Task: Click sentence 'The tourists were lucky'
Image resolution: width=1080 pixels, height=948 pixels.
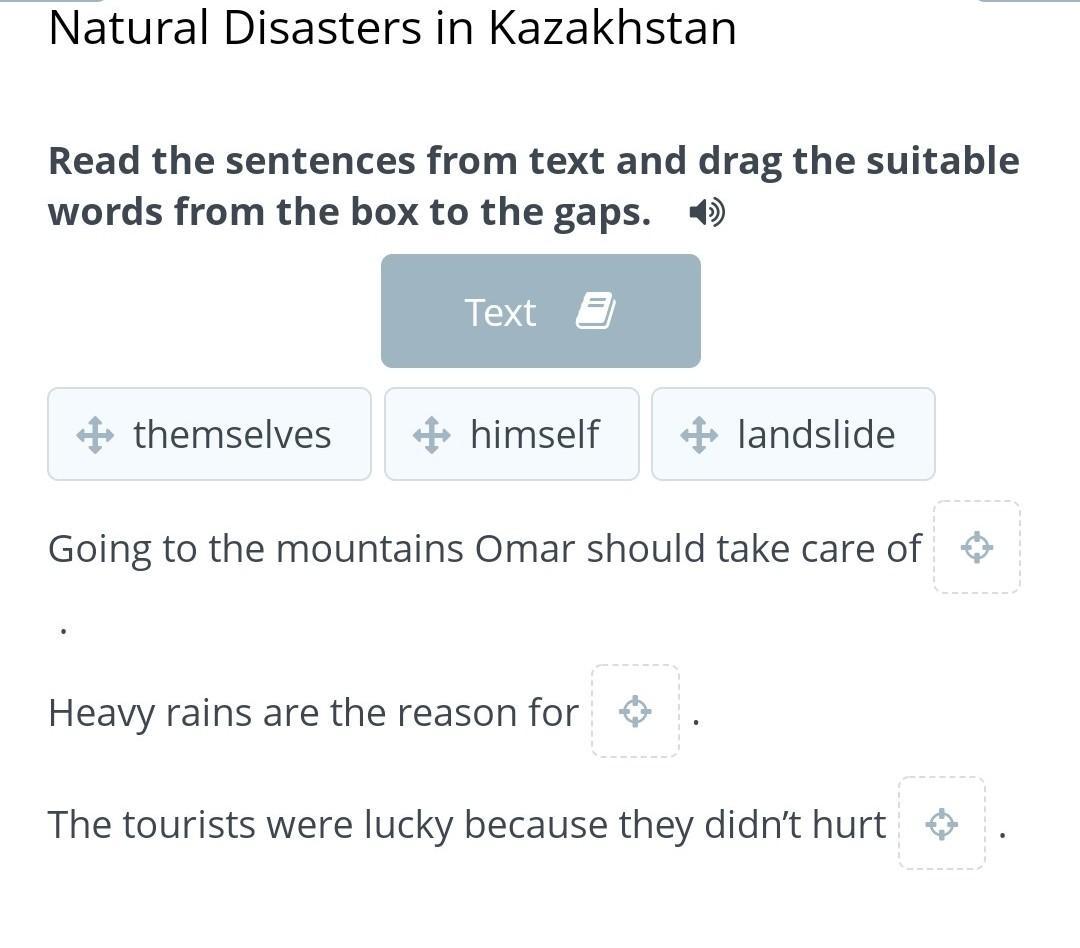Action: [467, 825]
